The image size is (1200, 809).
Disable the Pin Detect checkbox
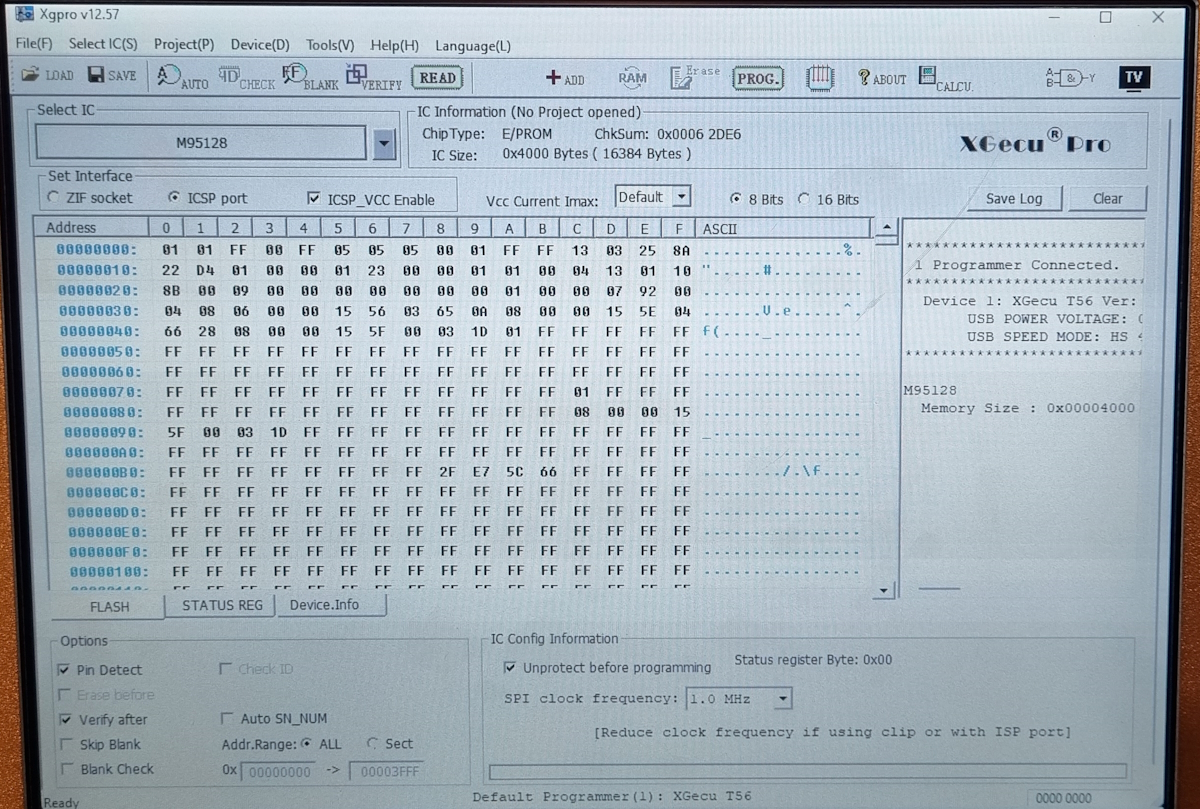65,670
